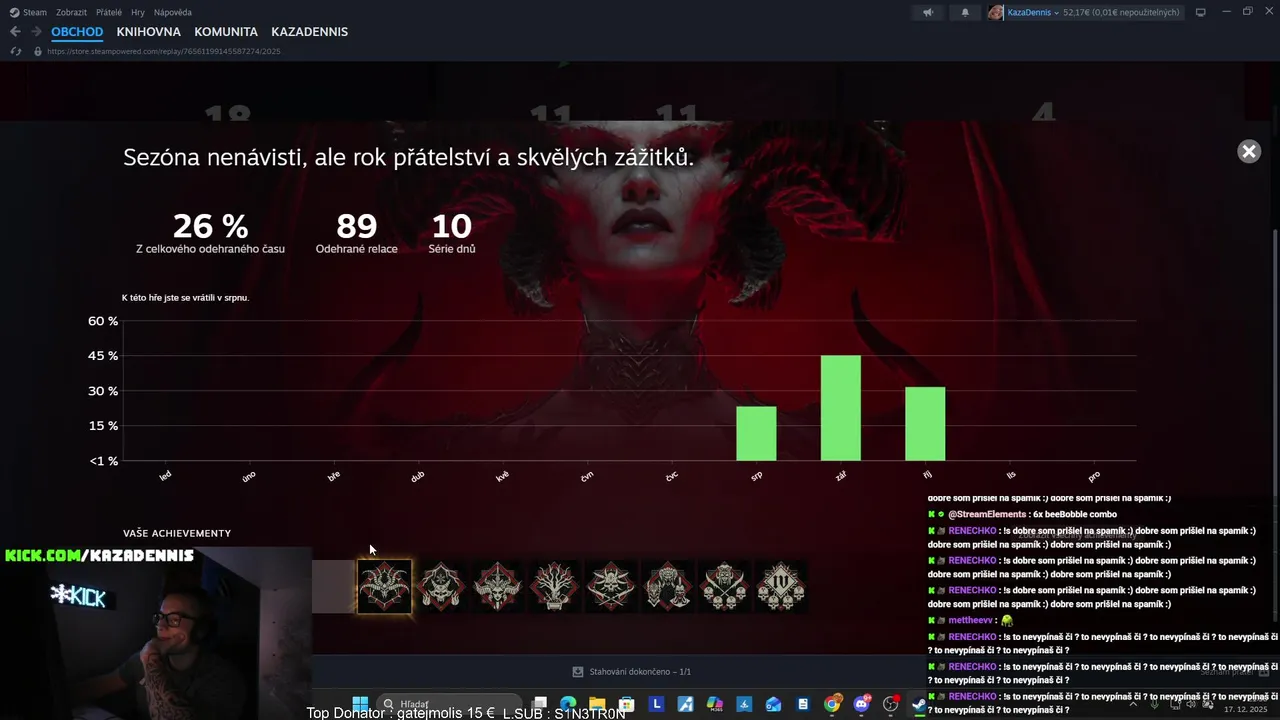
Task: Open Outlook mail from taskbar
Action: point(773,704)
